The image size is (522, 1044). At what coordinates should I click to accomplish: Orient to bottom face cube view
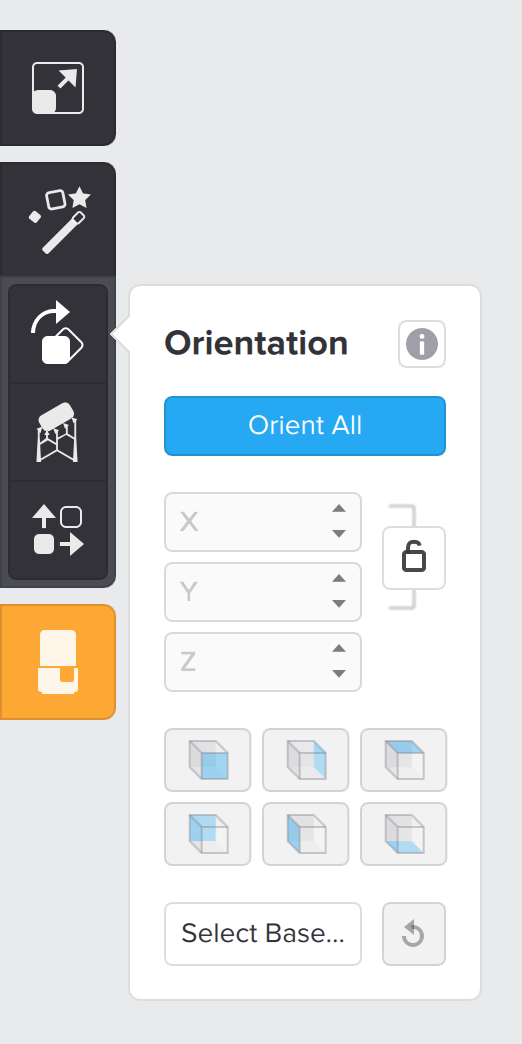coord(403,834)
